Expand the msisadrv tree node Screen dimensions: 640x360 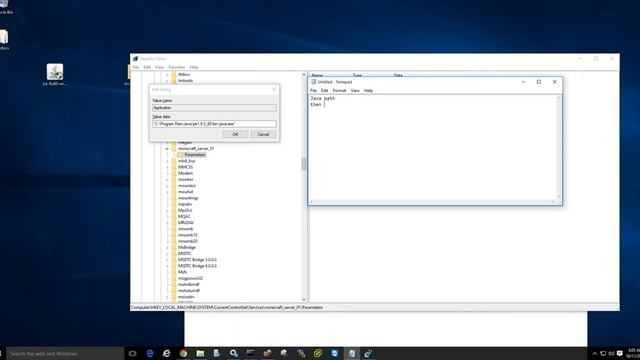click(x=167, y=297)
